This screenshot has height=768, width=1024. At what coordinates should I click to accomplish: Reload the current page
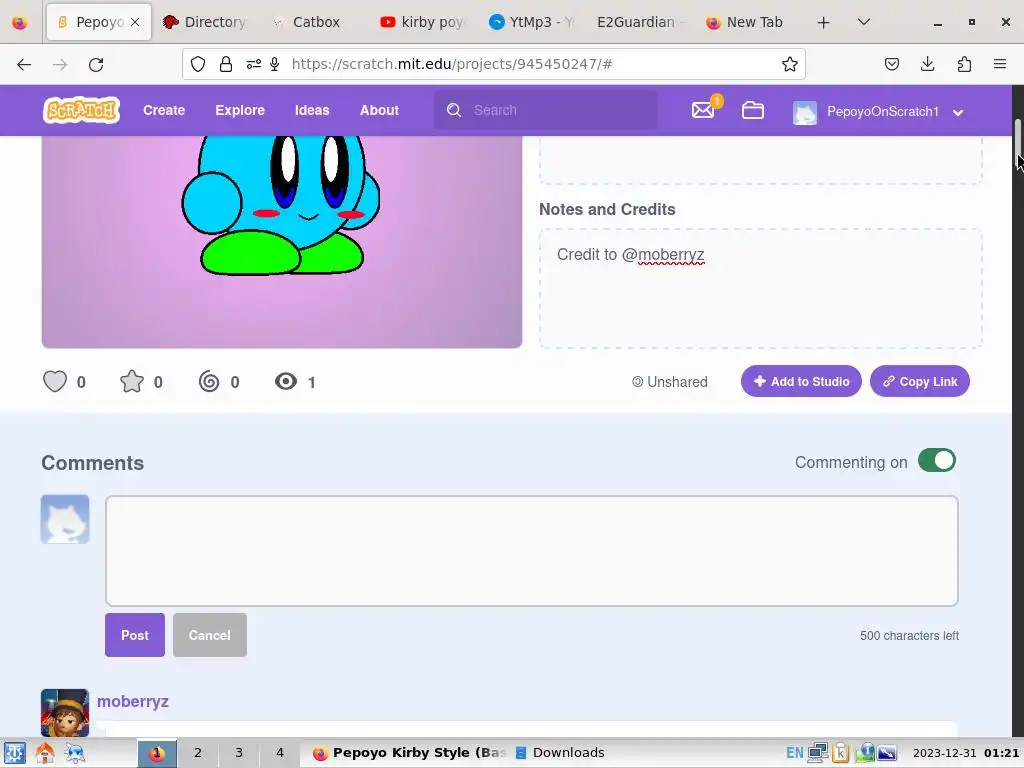coord(96,64)
